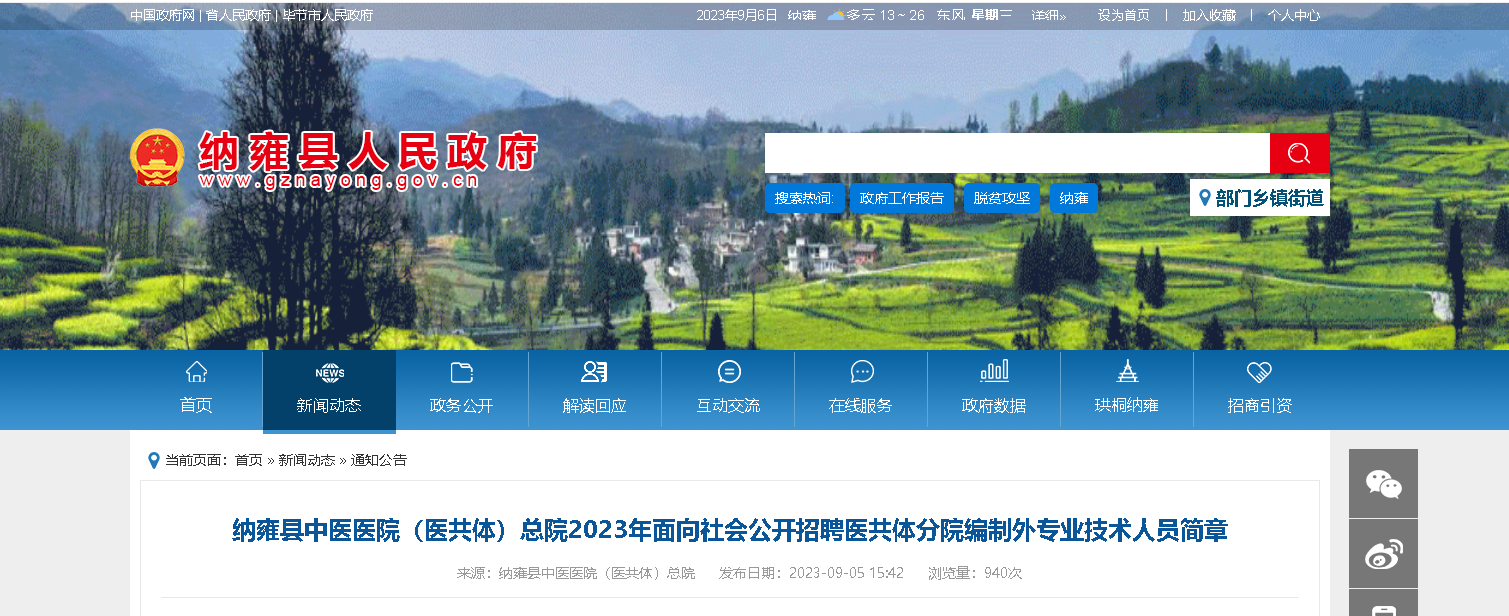Image resolution: width=1509 pixels, height=616 pixels.
Task: Click the date 2023年9月6日 in top bar
Action: 737,15
